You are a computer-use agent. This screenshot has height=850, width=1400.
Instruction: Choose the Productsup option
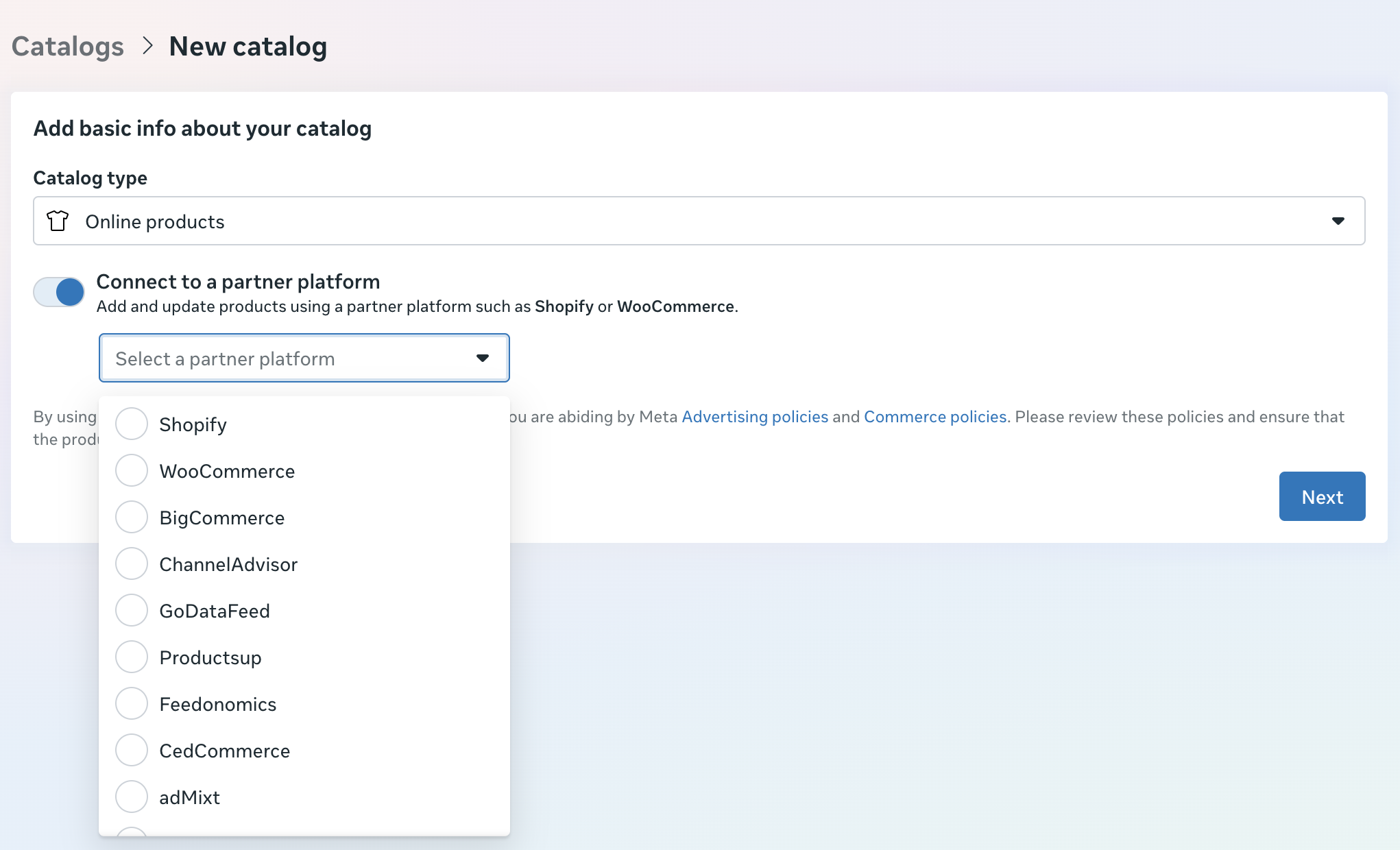pos(131,657)
